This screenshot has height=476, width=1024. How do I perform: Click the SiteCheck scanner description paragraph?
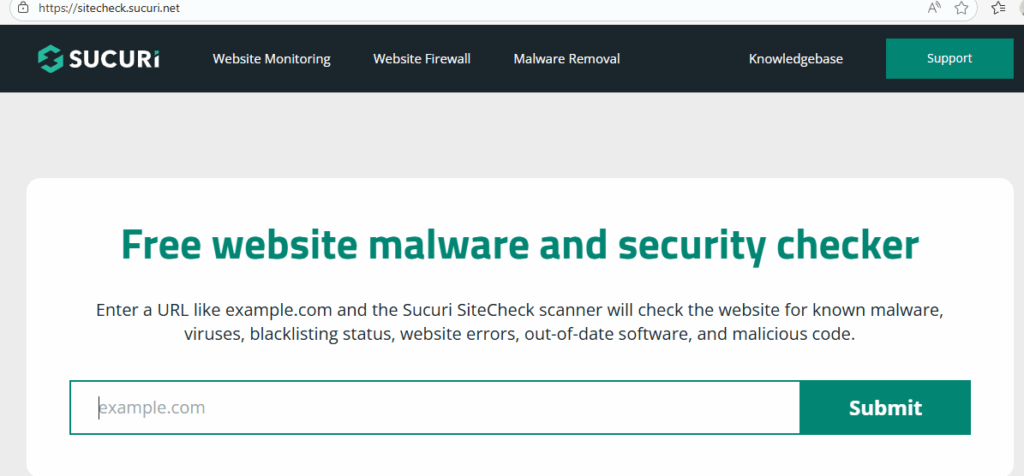coord(520,322)
